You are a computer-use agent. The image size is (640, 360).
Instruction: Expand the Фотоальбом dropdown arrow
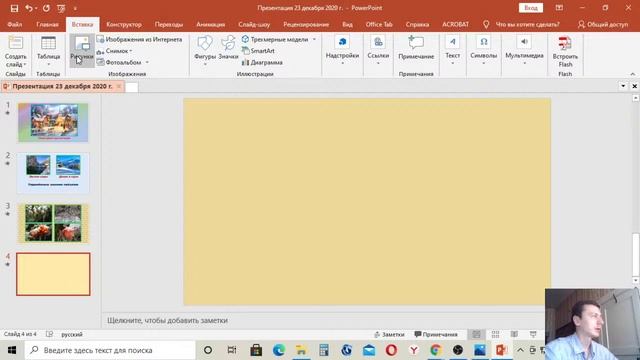click(x=147, y=62)
